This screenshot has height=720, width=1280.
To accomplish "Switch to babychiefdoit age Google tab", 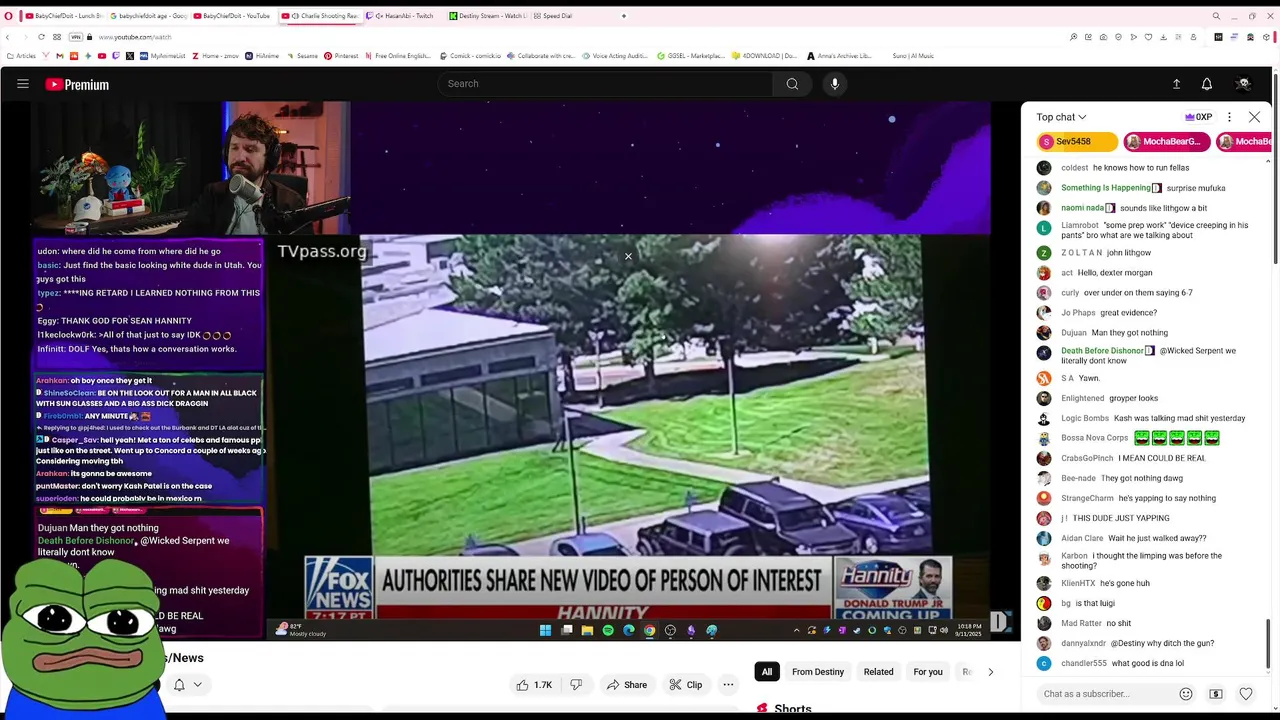I will [147, 16].
